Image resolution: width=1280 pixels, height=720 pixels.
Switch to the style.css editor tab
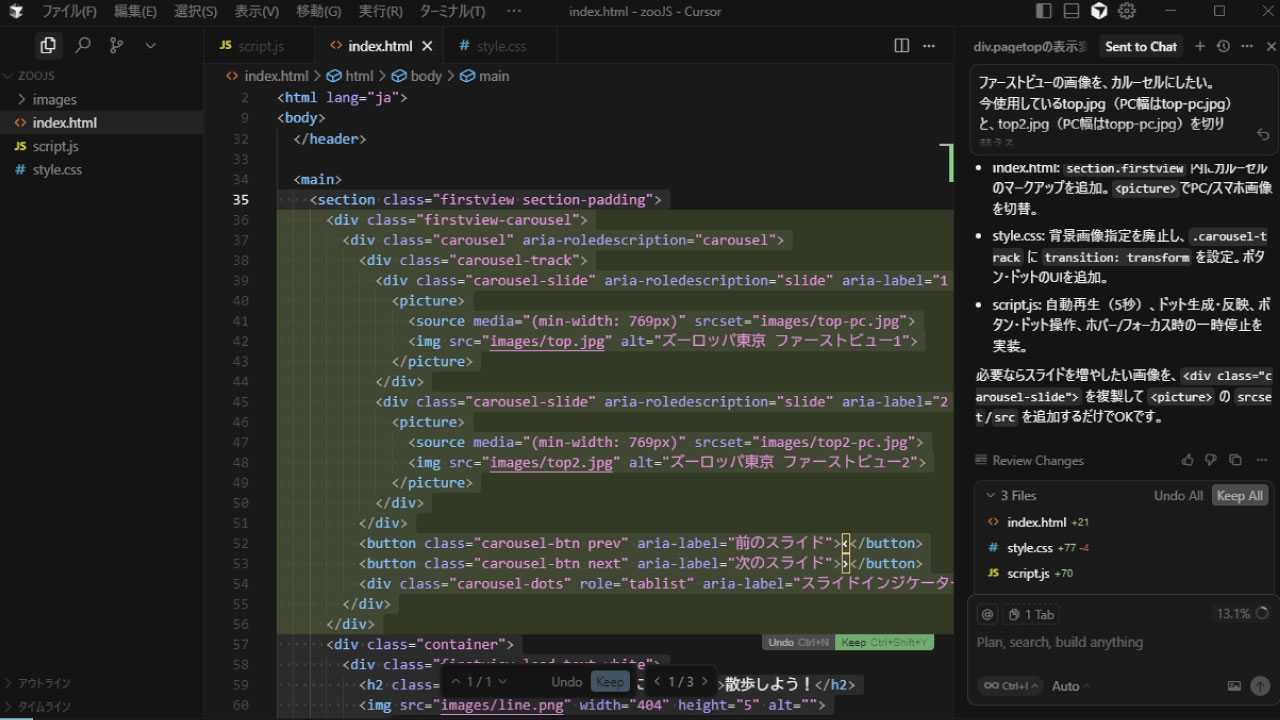click(x=501, y=46)
